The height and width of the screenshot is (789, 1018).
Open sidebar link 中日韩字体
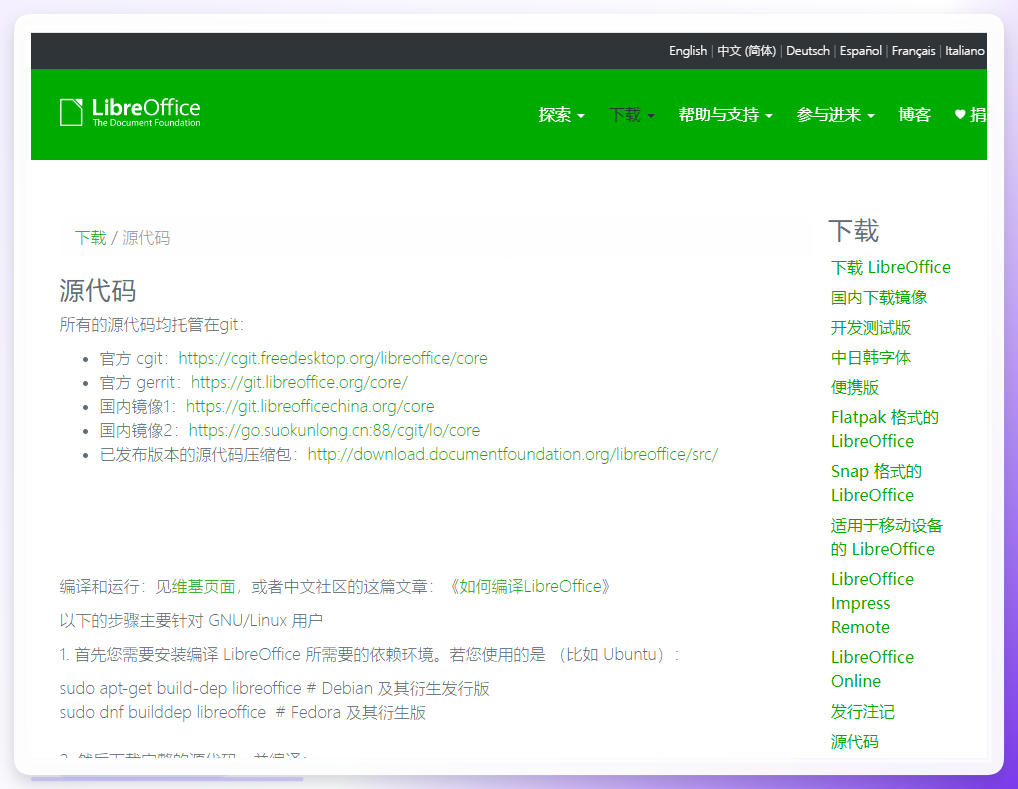pyautogui.click(x=871, y=357)
